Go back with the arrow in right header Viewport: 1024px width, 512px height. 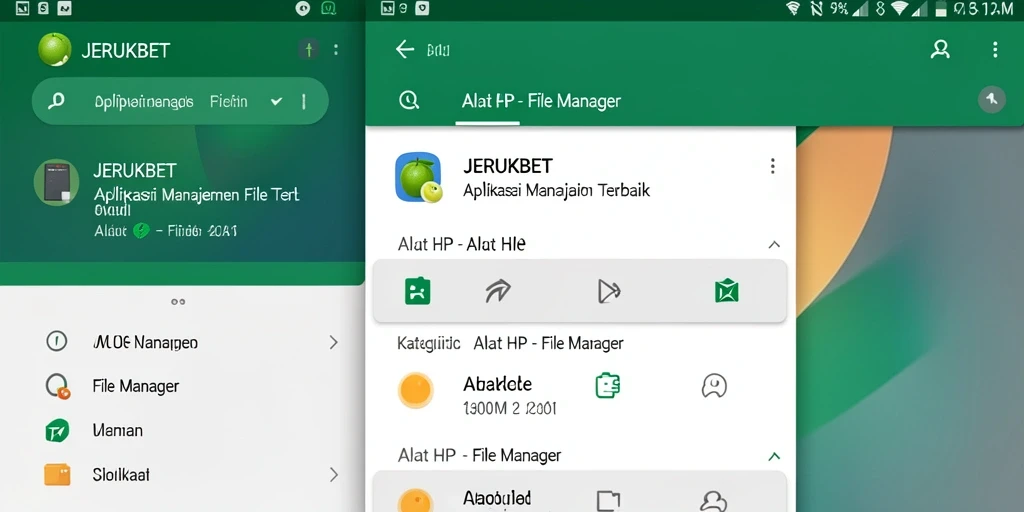pyautogui.click(x=405, y=50)
